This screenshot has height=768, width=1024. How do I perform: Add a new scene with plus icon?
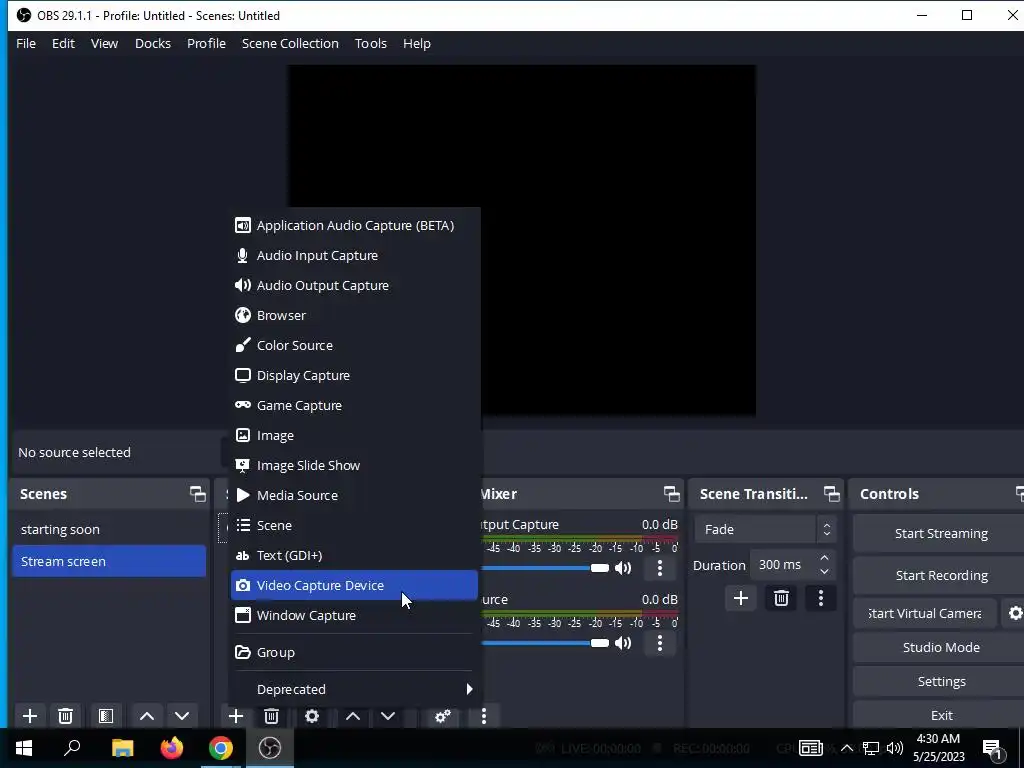coord(30,716)
